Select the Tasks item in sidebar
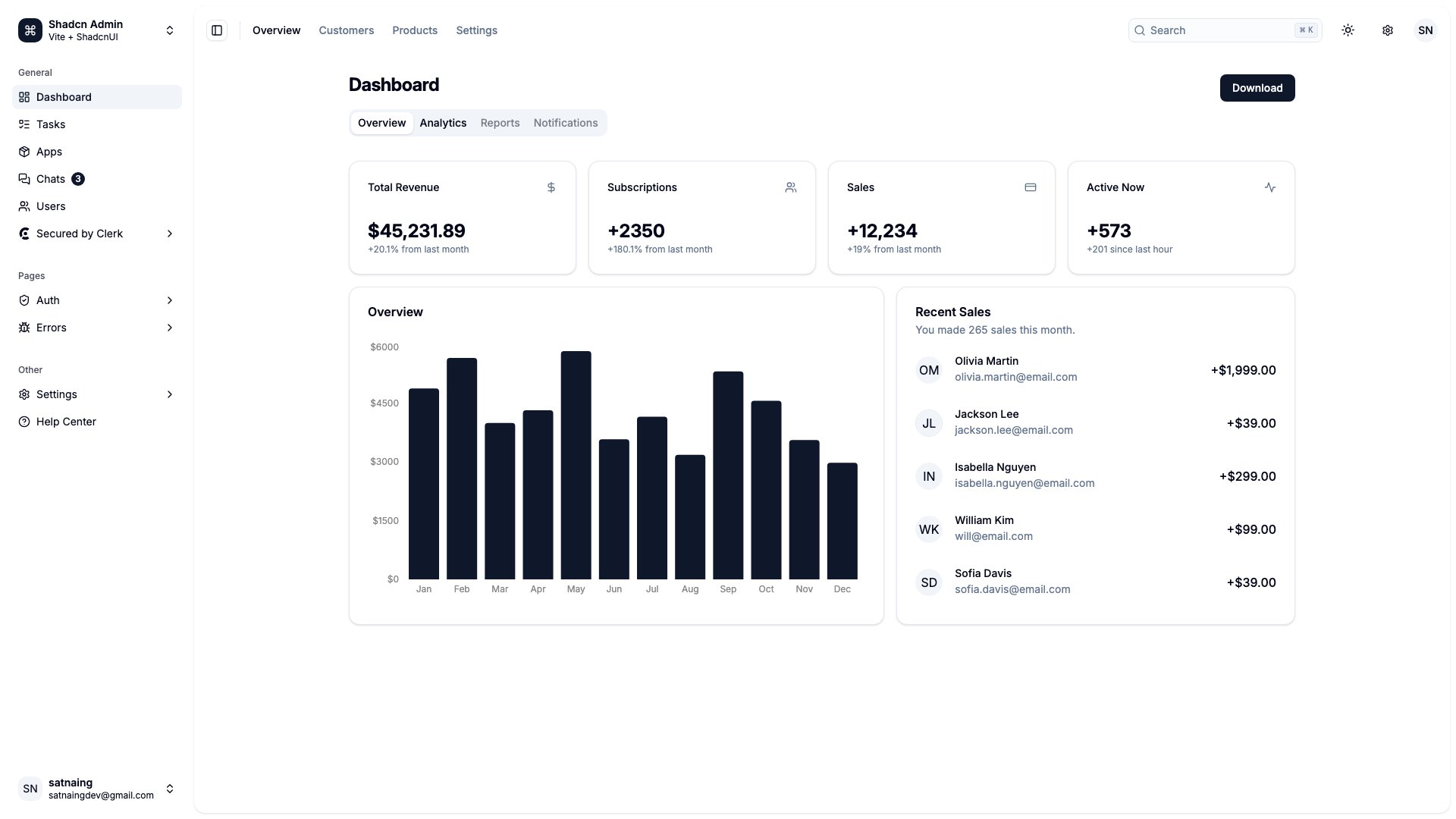Screen dimensions: 1456x819 51,124
